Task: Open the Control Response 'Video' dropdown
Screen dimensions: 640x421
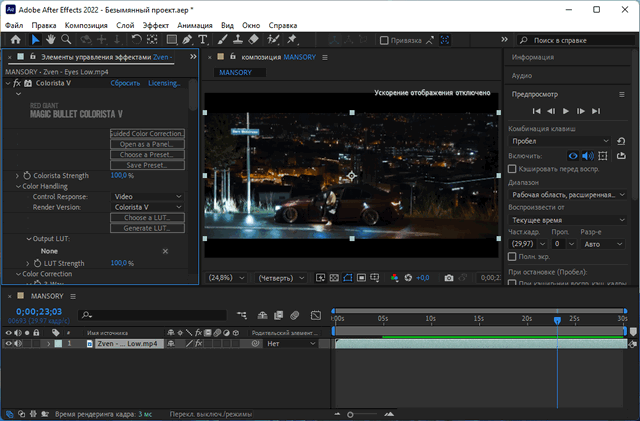Action: (x=147, y=197)
